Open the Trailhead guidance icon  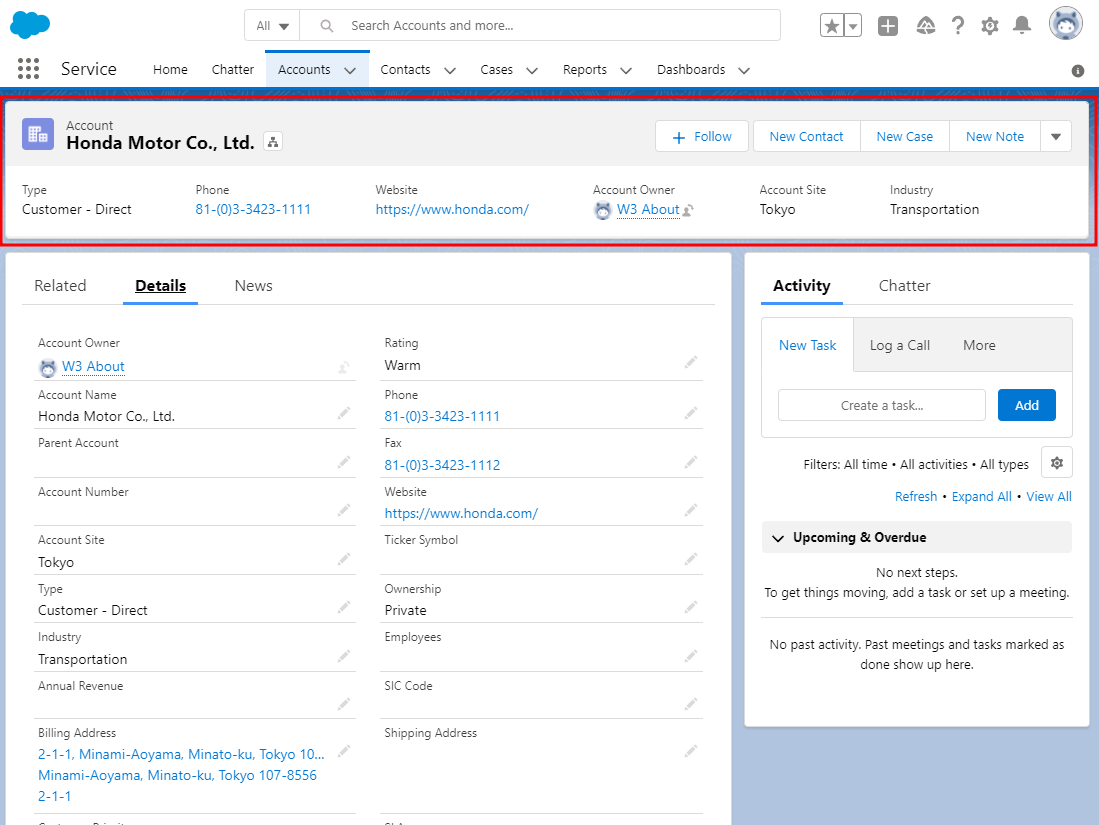coord(926,26)
